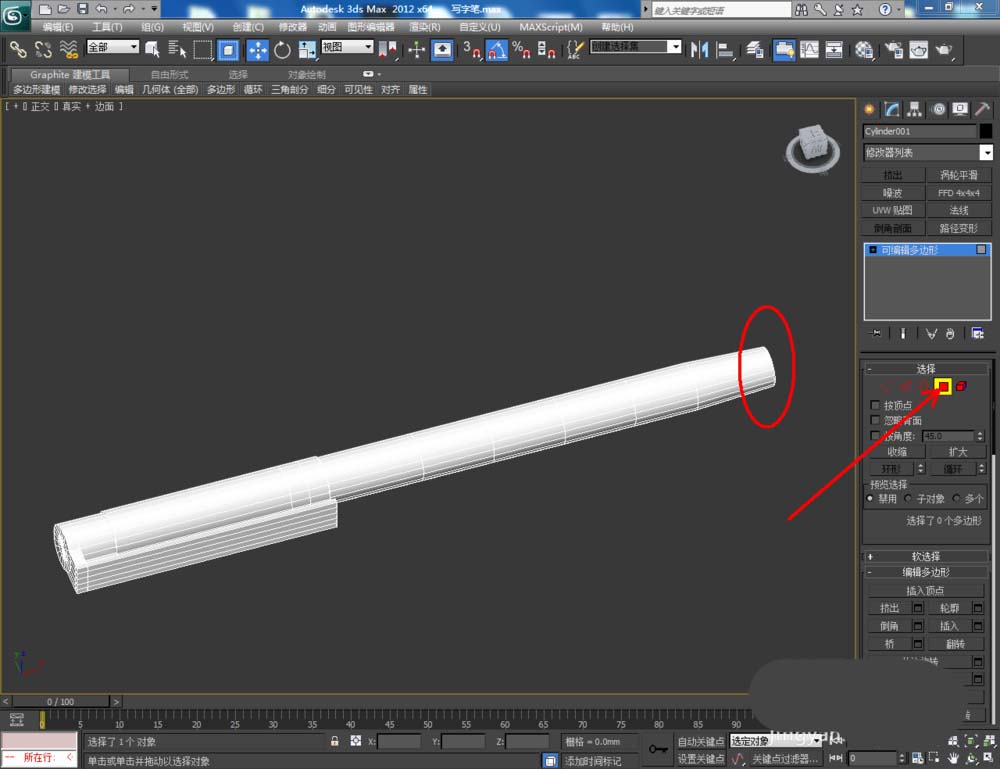Click the Align tool
The width and height of the screenshot is (1000, 769).
(x=725, y=49)
